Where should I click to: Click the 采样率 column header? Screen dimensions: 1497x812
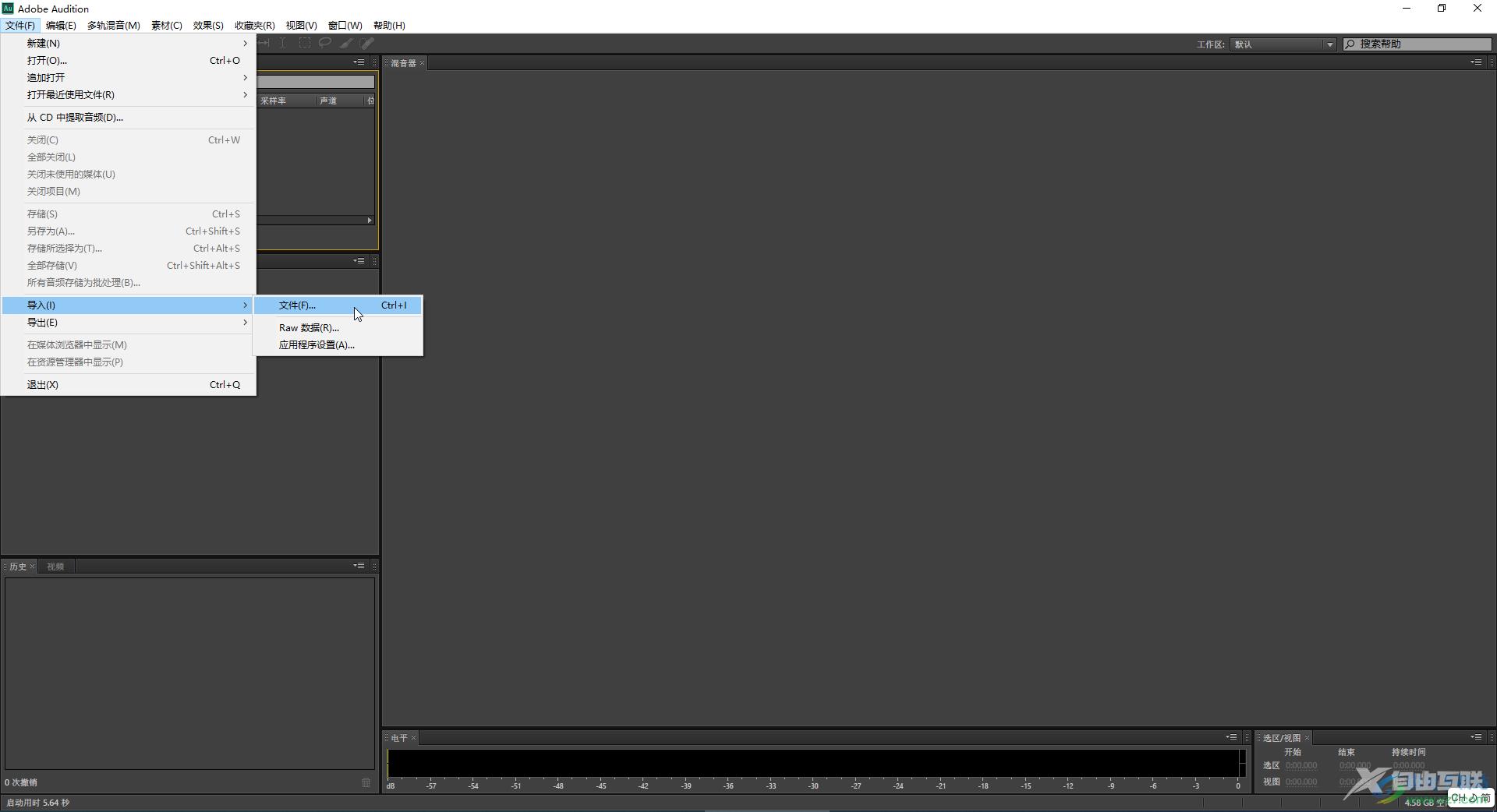[285, 101]
